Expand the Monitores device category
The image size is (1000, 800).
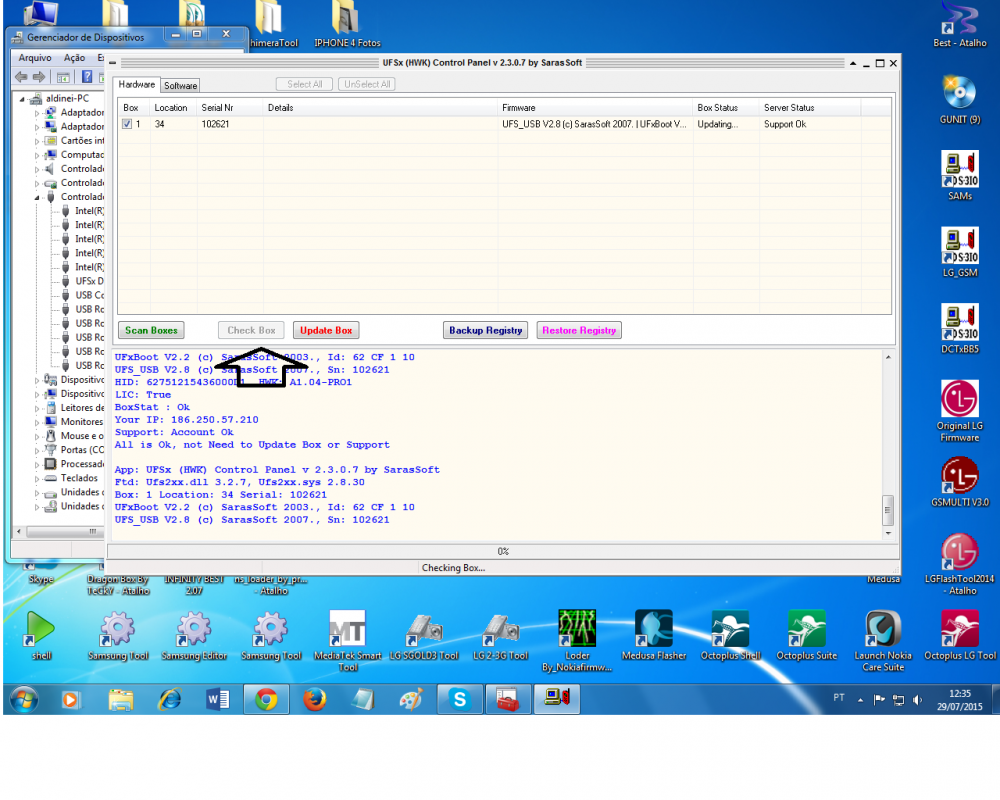tap(37, 422)
